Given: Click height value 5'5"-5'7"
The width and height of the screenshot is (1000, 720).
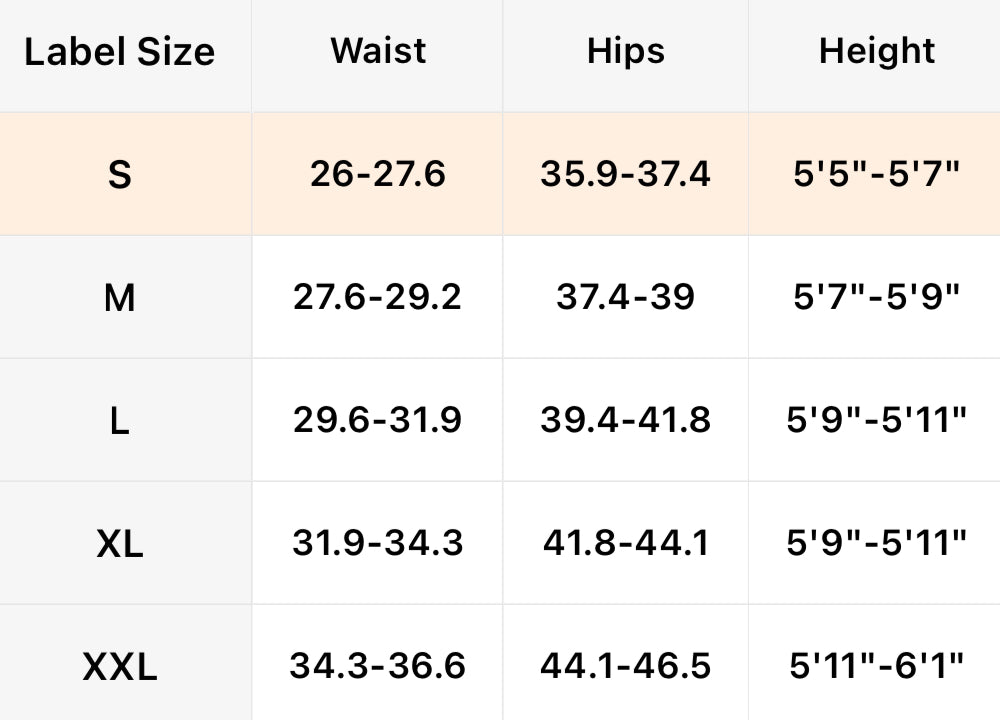Looking at the screenshot, I should [x=877, y=175].
